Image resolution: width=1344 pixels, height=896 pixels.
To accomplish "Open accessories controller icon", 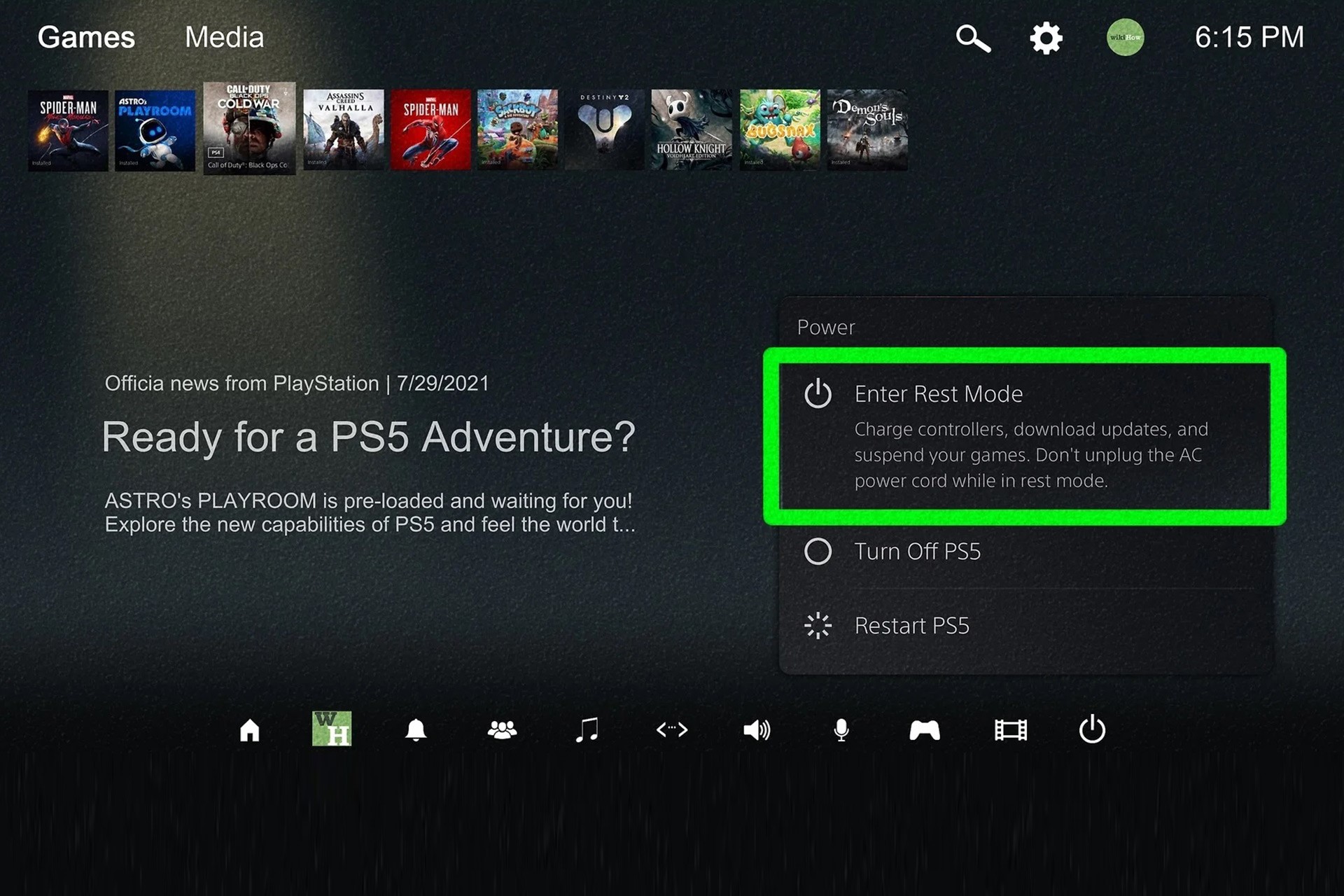I will click(924, 730).
